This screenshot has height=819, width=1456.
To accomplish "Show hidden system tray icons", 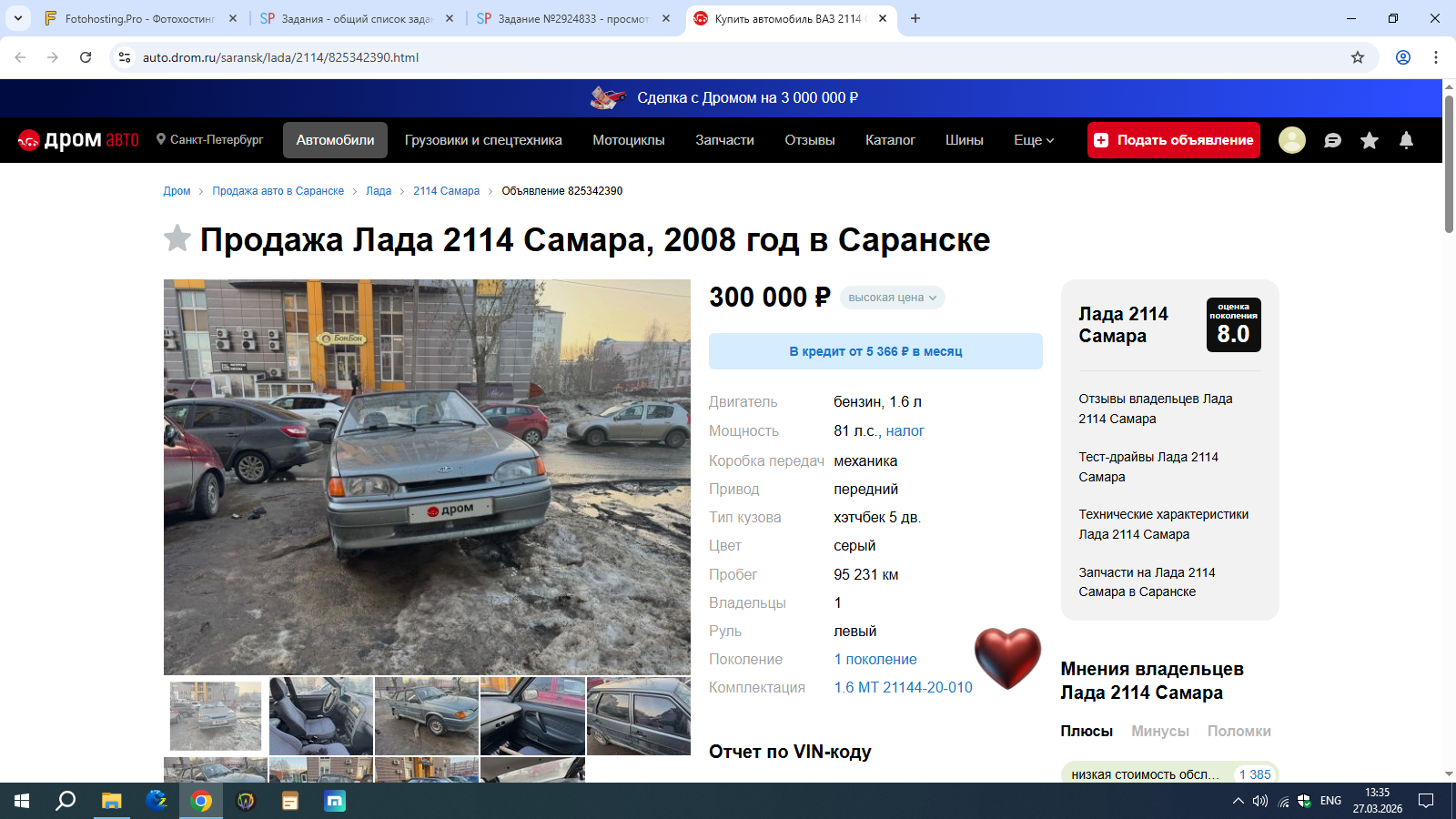I will pos(1238,801).
